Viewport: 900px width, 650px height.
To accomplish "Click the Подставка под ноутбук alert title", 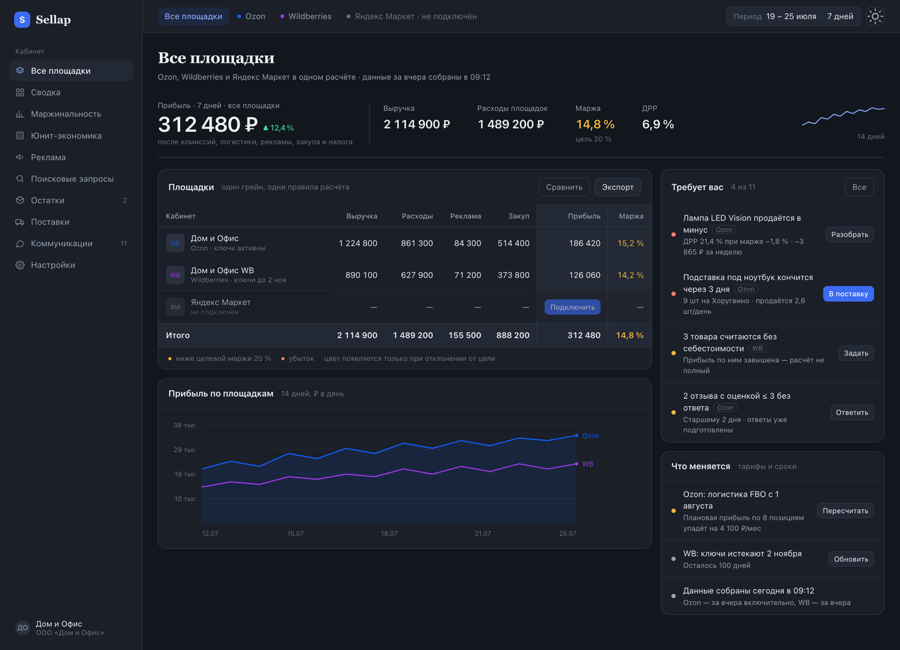I will (x=747, y=283).
